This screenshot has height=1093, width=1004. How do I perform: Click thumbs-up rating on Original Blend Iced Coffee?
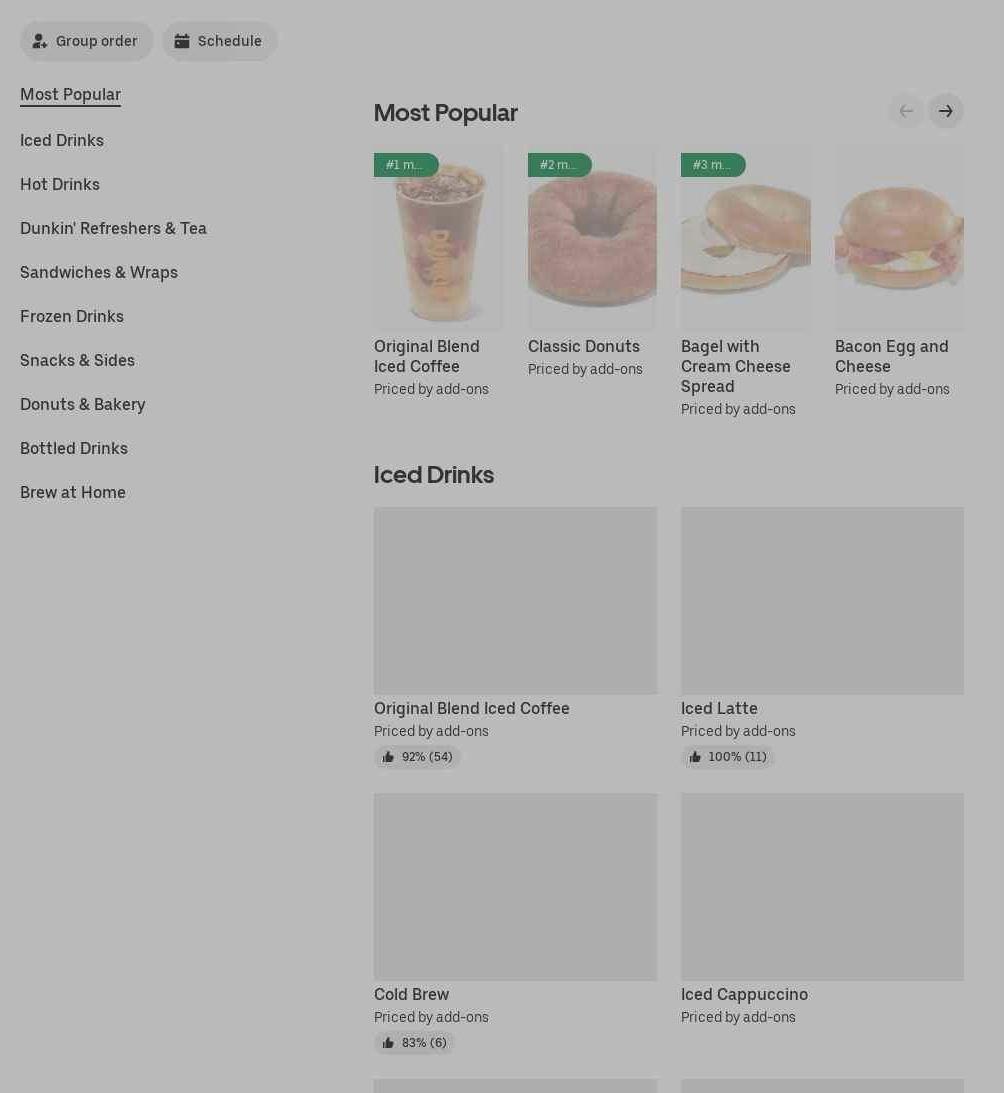coord(417,757)
